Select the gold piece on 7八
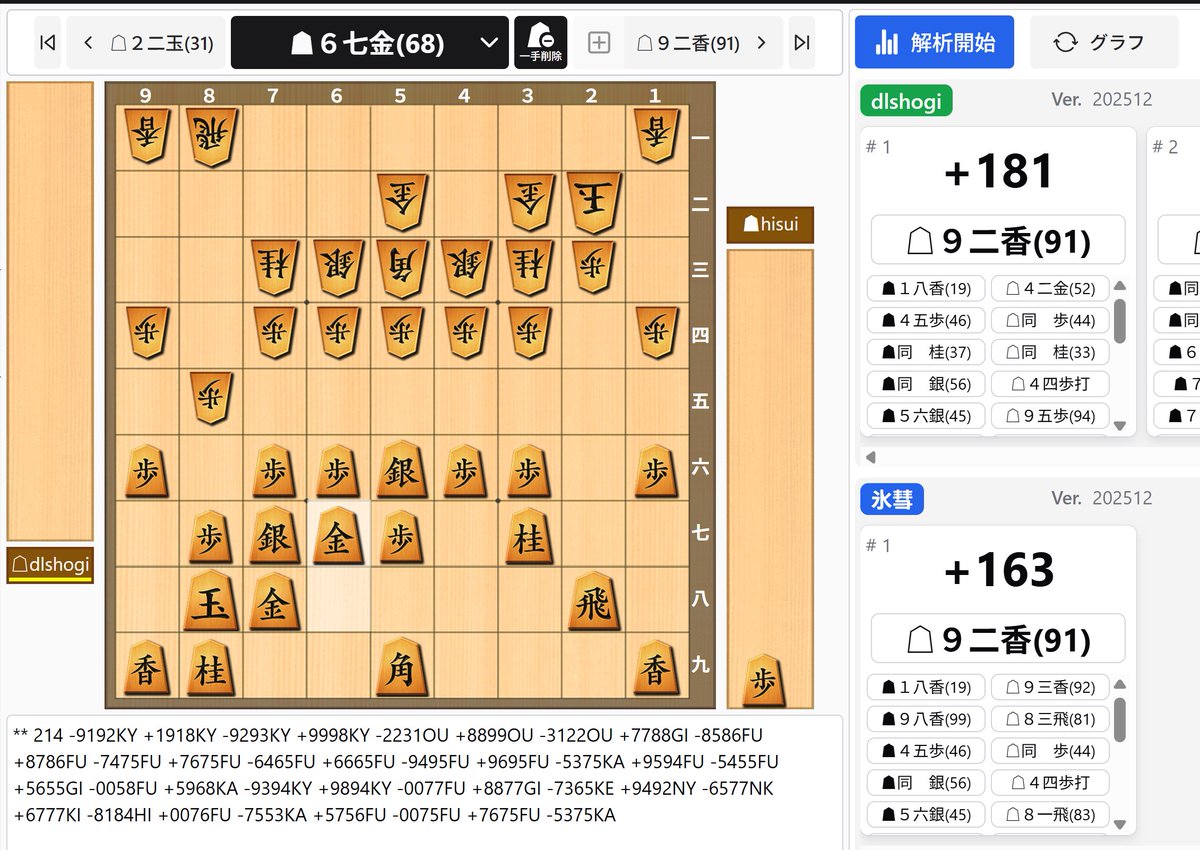The image size is (1200, 850). coord(273,600)
